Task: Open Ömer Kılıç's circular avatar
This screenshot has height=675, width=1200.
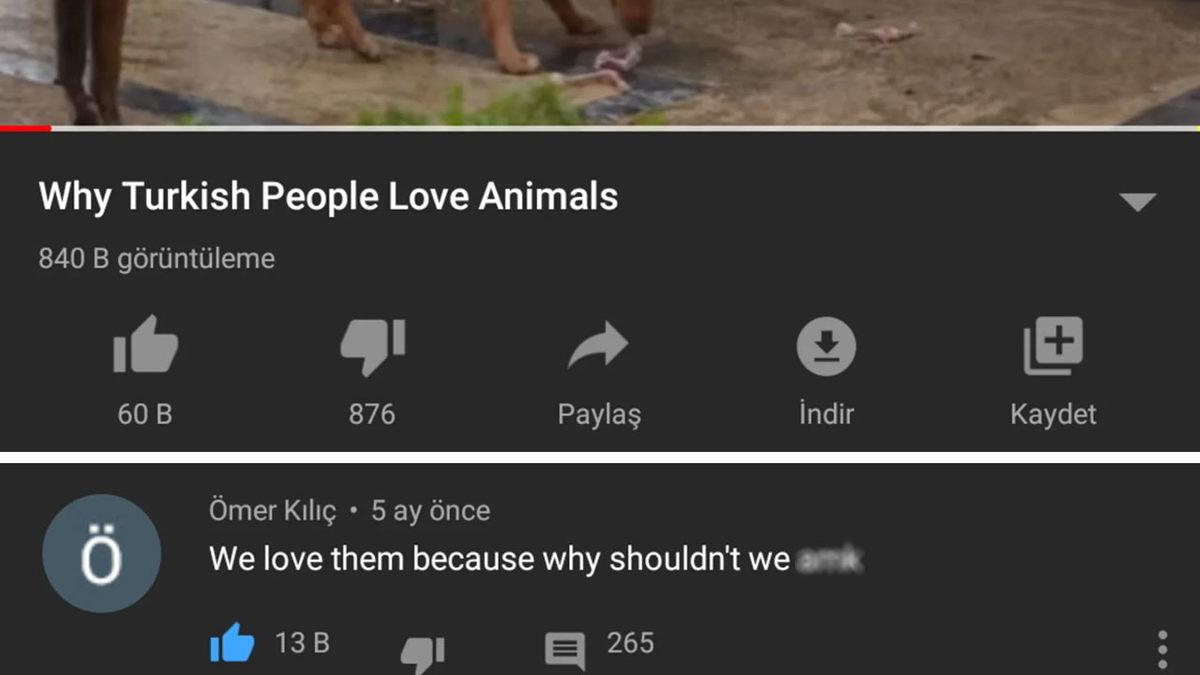Action: click(x=101, y=553)
